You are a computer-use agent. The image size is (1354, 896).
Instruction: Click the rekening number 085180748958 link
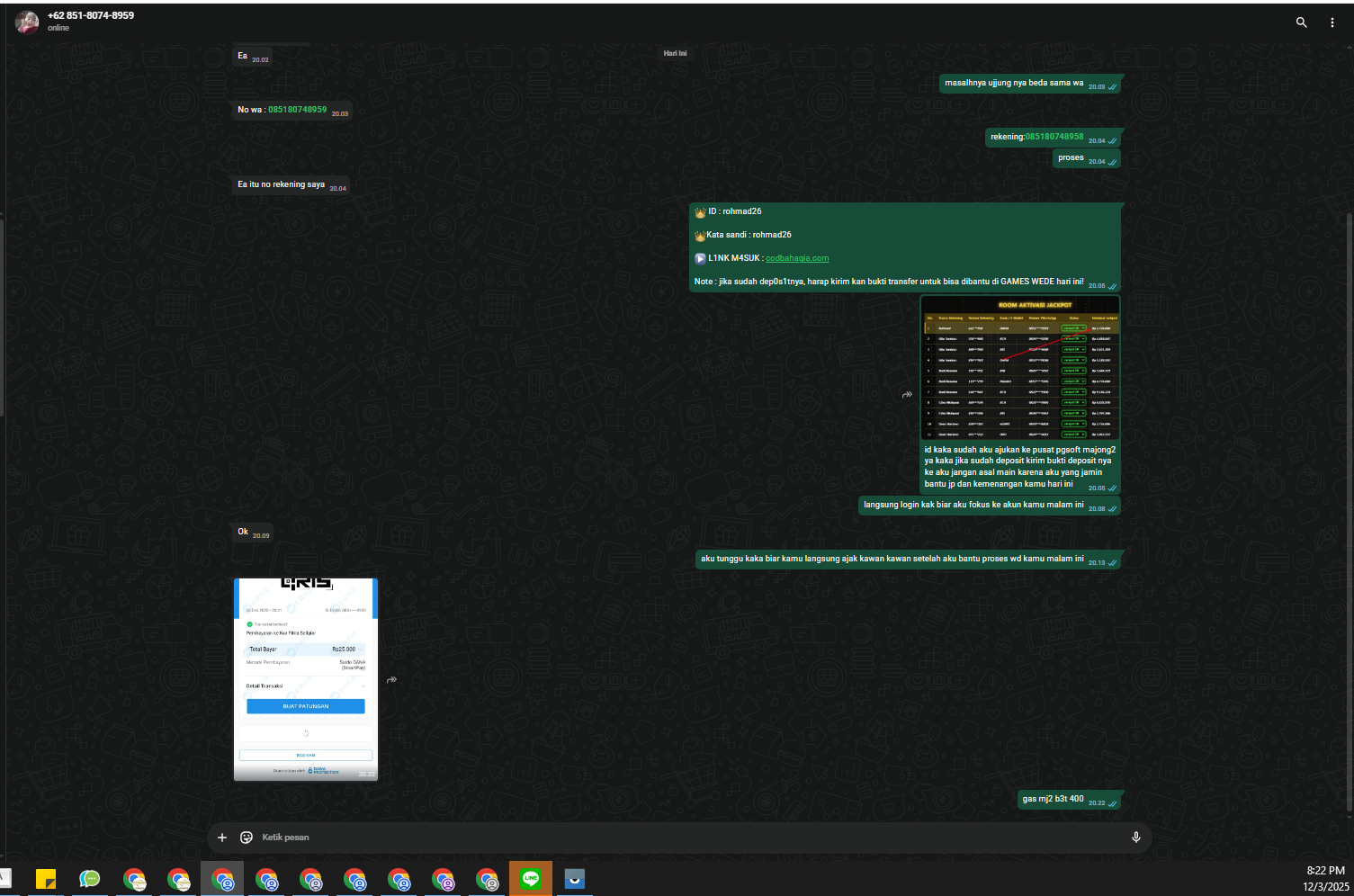[x=1054, y=137]
